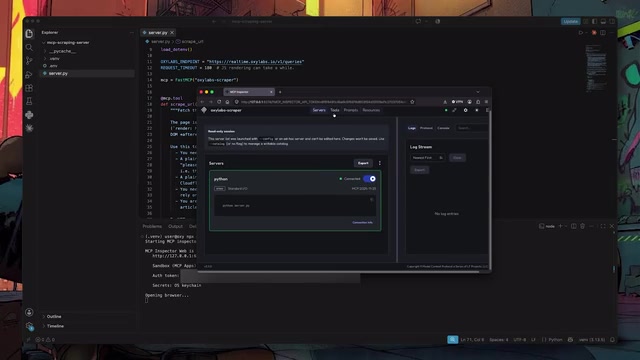The height and width of the screenshot is (360, 640).
Task: Open the Python view in VS Code activity bar
Action: (x=29, y=115)
